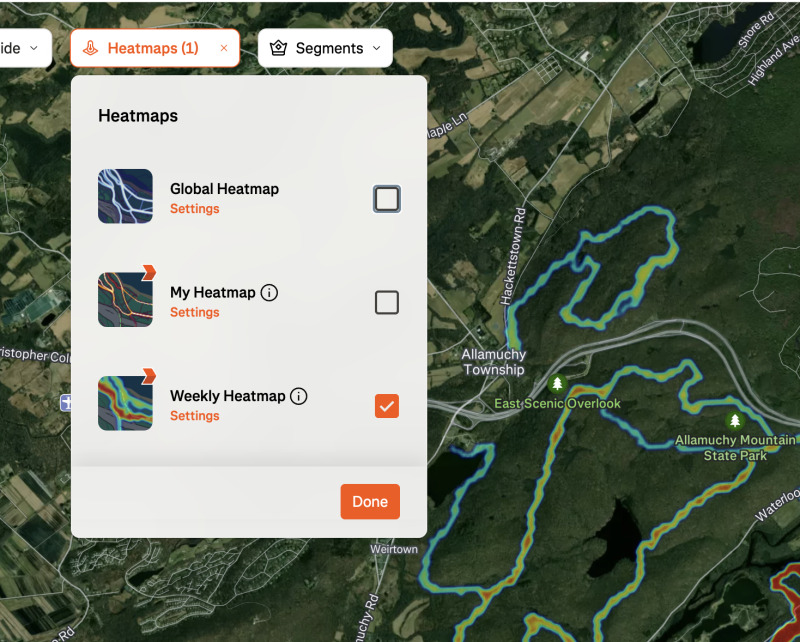Clear Heatmaps filter with the x icon
The width and height of the screenshot is (800, 642).
tap(224, 48)
